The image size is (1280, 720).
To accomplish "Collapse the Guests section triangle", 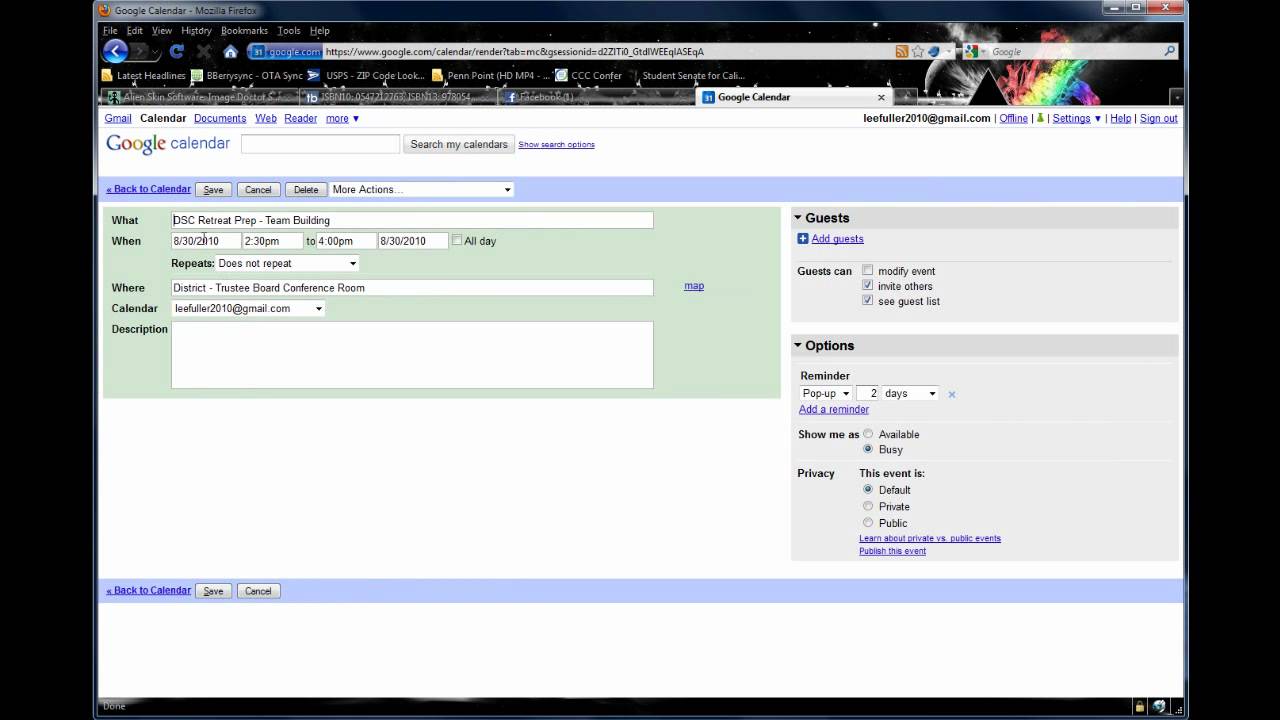I will pyautogui.click(x=798, y=218).
